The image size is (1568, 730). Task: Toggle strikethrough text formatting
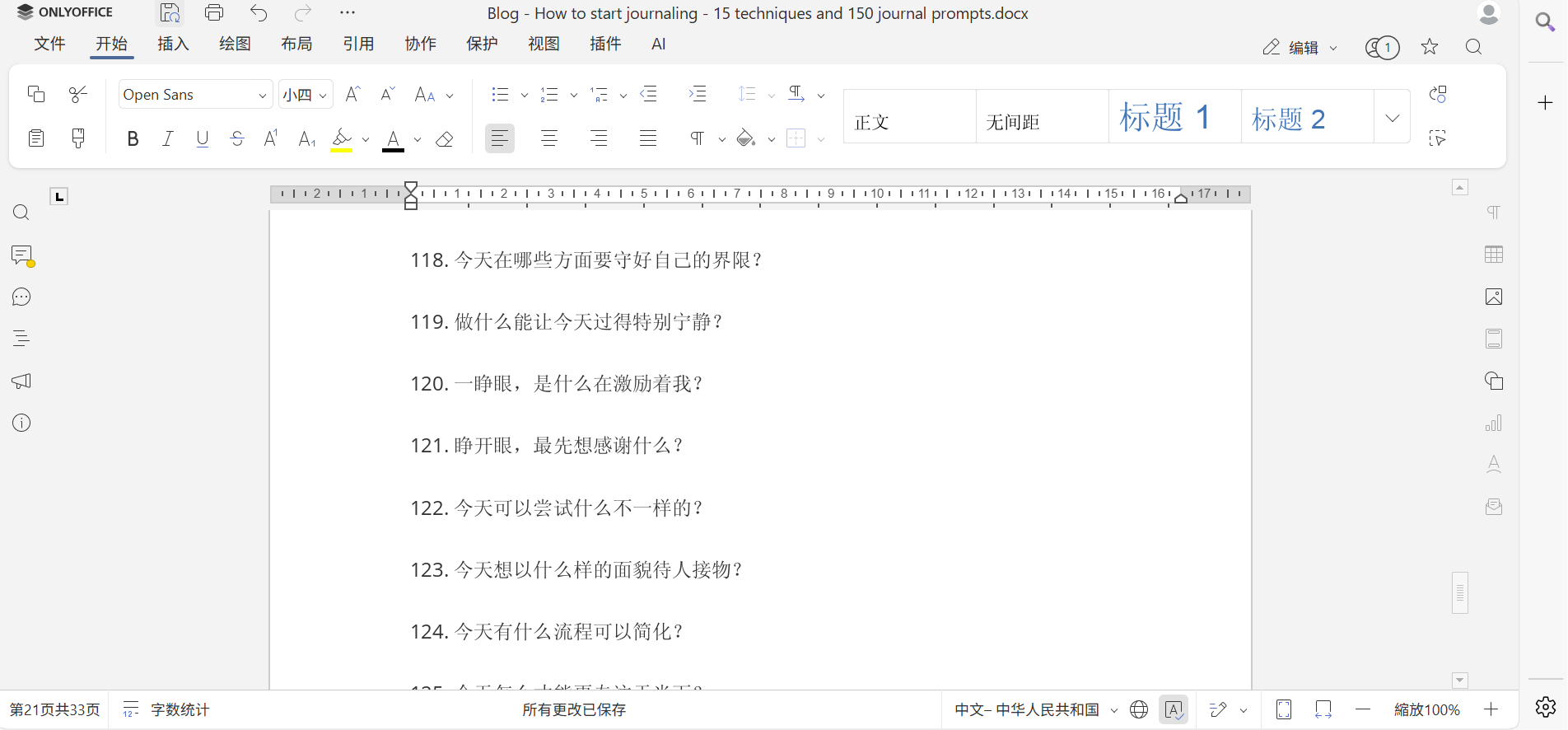click(237, 139)
